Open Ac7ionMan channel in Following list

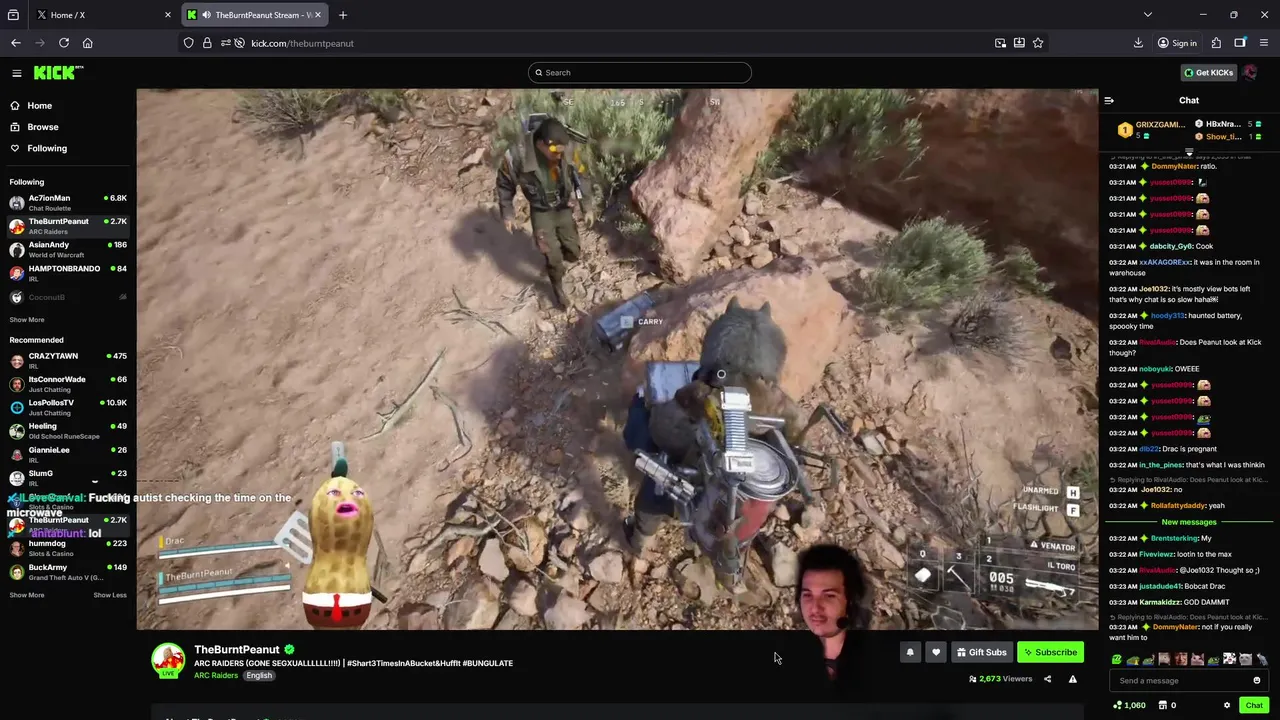68,202
